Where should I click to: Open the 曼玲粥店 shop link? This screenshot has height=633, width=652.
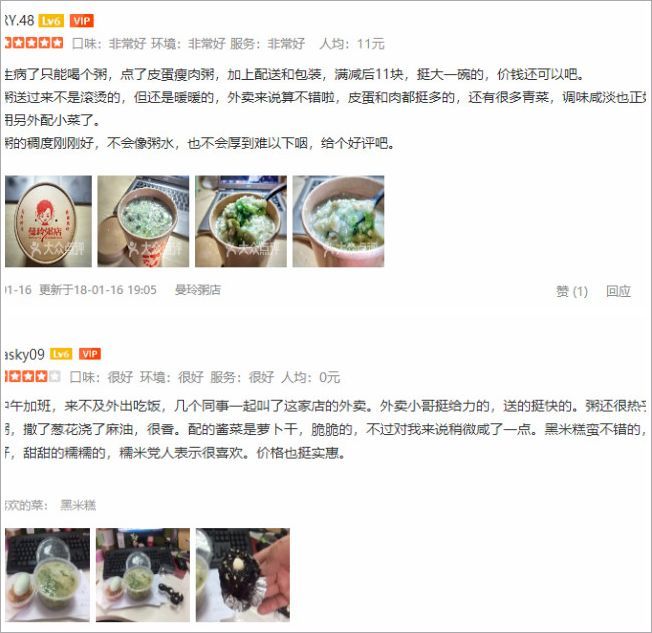tap(198, 290)
